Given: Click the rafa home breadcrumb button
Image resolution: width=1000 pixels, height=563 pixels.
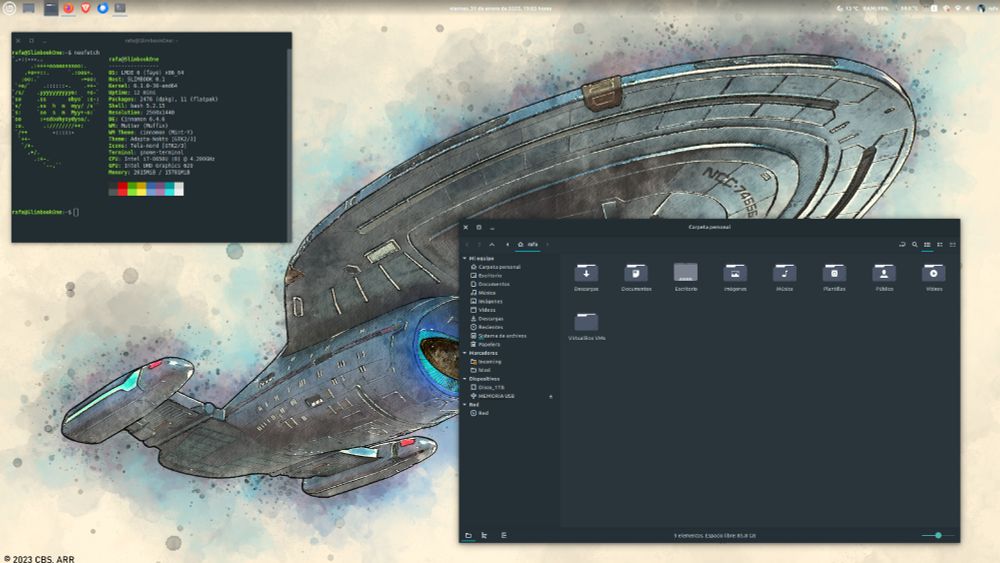Looking at the screenshot, I should pyautogui.click(x=528, y=244).
